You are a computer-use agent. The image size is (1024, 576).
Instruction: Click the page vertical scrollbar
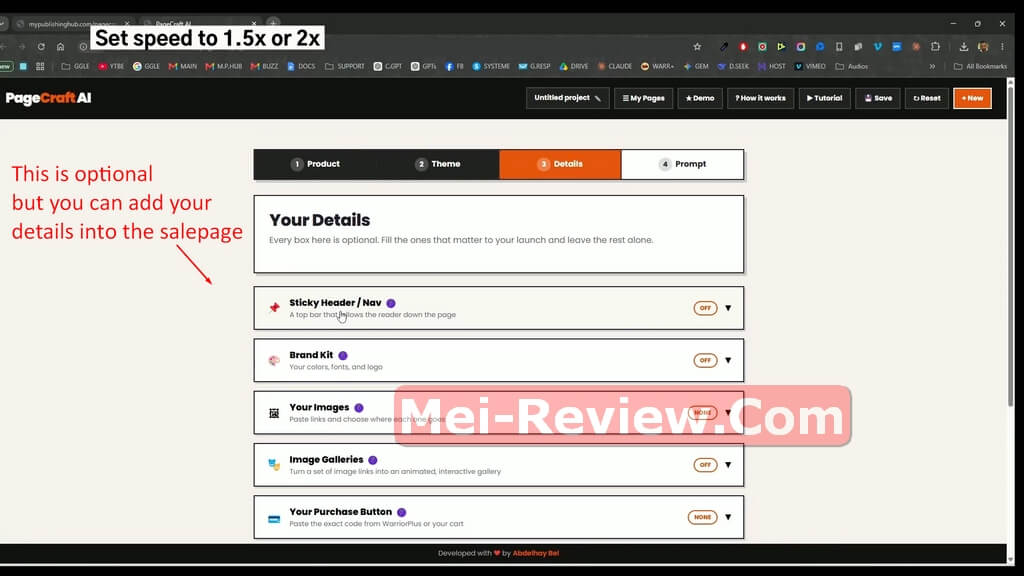(x=1010, y=248)
